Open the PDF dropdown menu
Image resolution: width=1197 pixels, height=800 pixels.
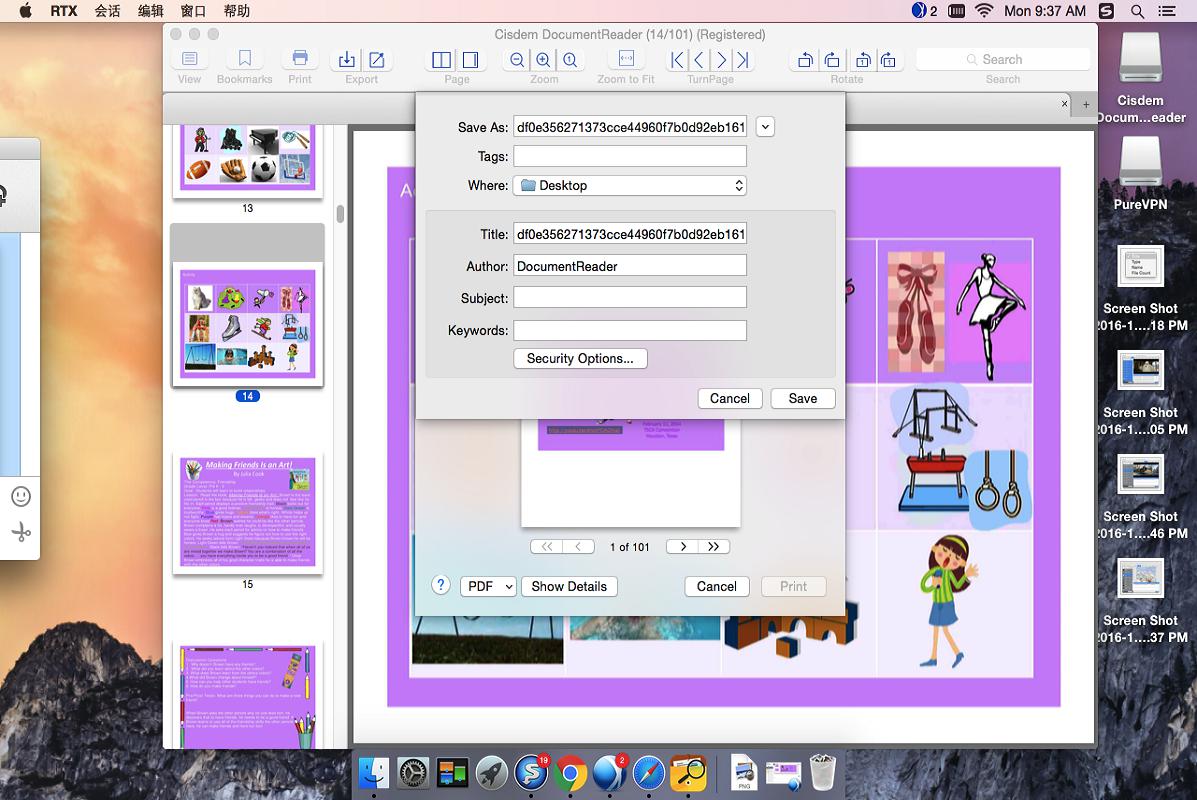[488, 586]
